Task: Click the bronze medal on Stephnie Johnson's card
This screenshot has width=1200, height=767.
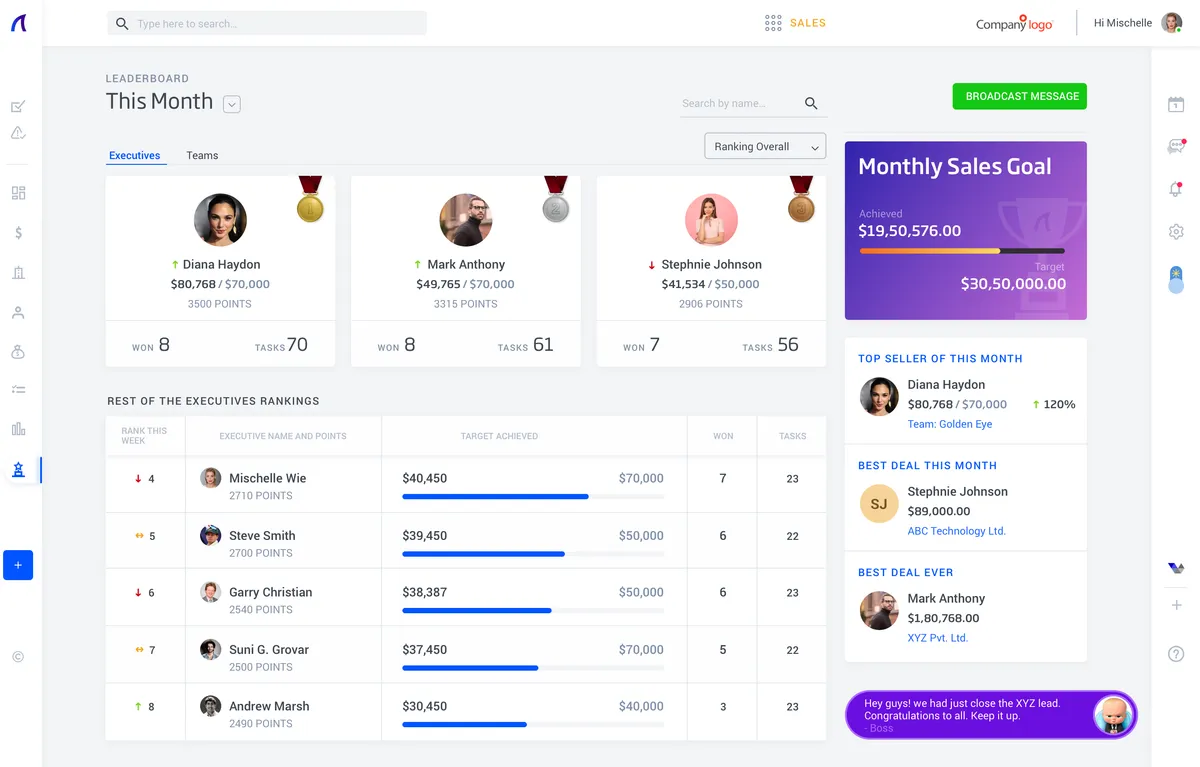Action: tap(801, 199)
